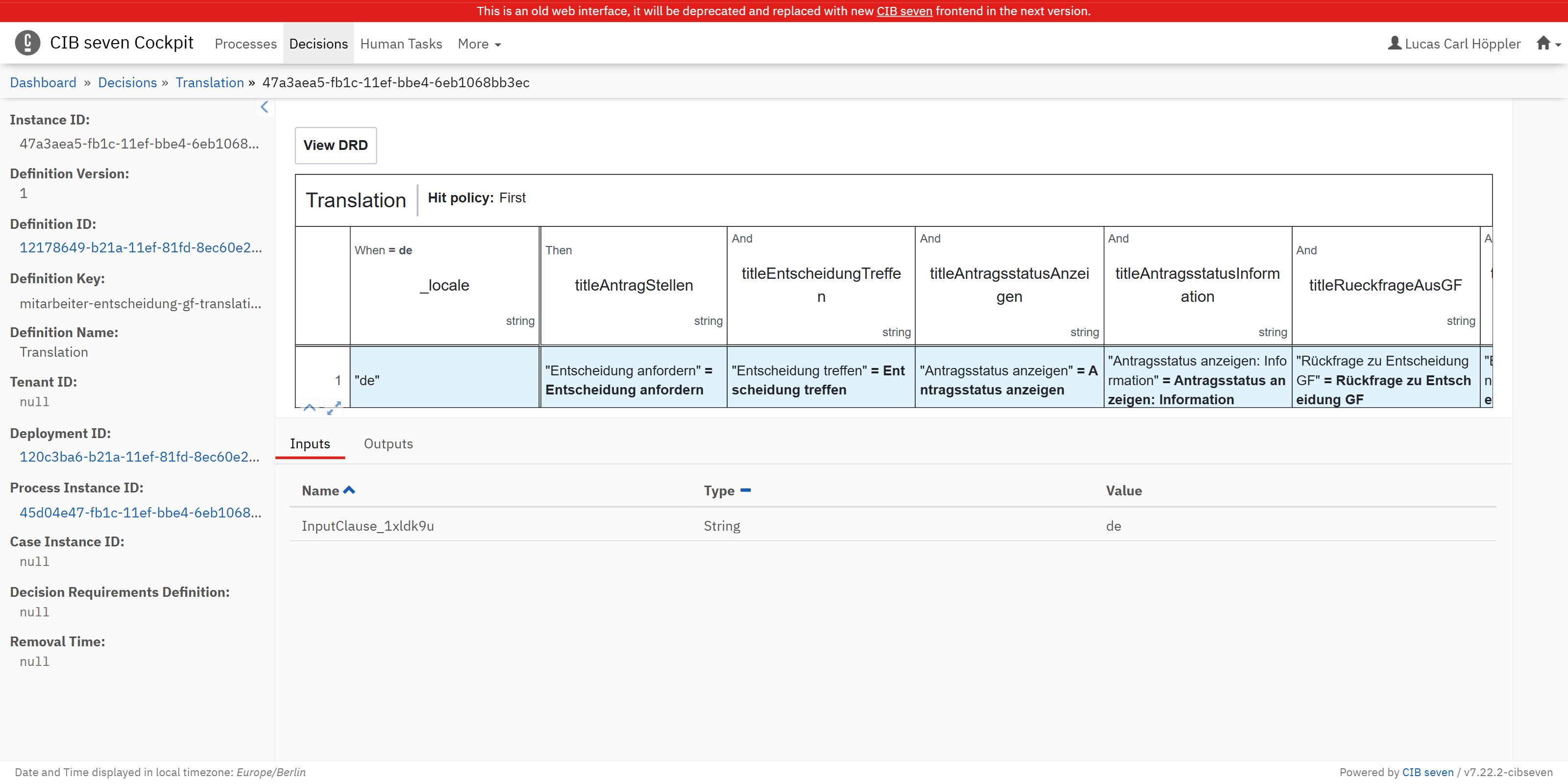The width and height of the screenshot is (1568, 784).
Task: Maximize the decision table with the expand arrows
Action: [x=334, y=408]
